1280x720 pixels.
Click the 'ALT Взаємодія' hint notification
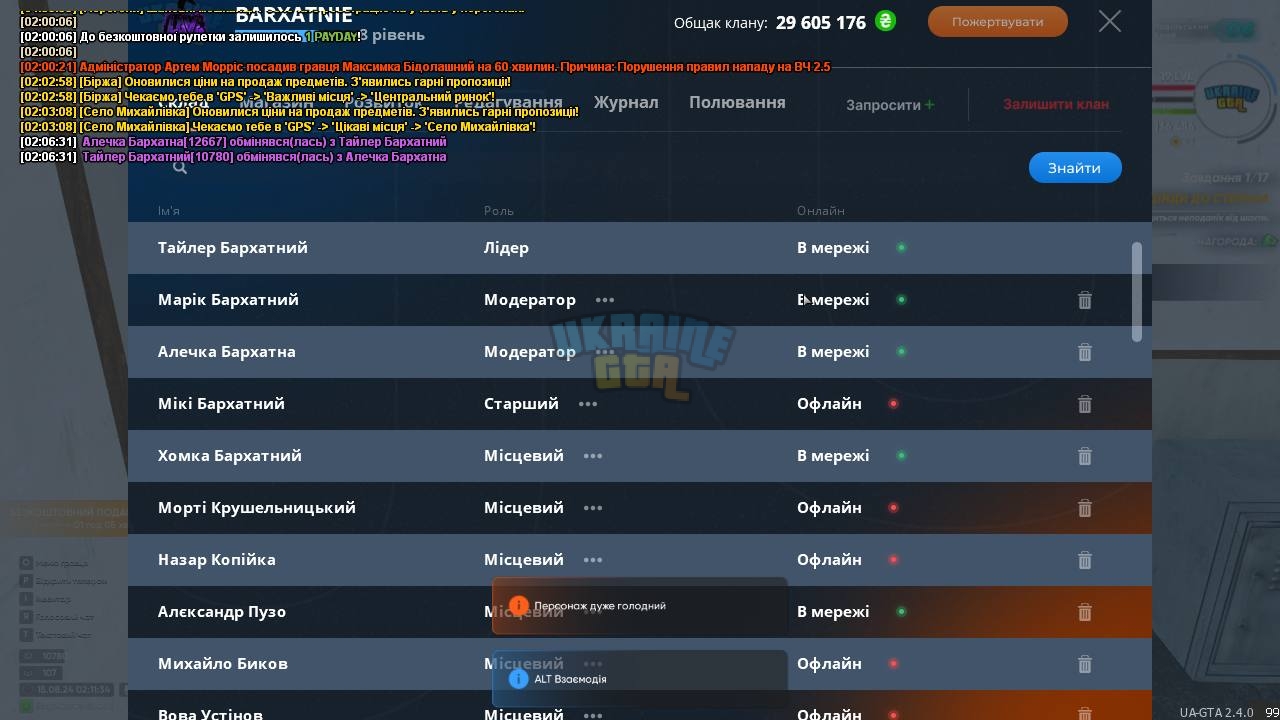point(640,679)
